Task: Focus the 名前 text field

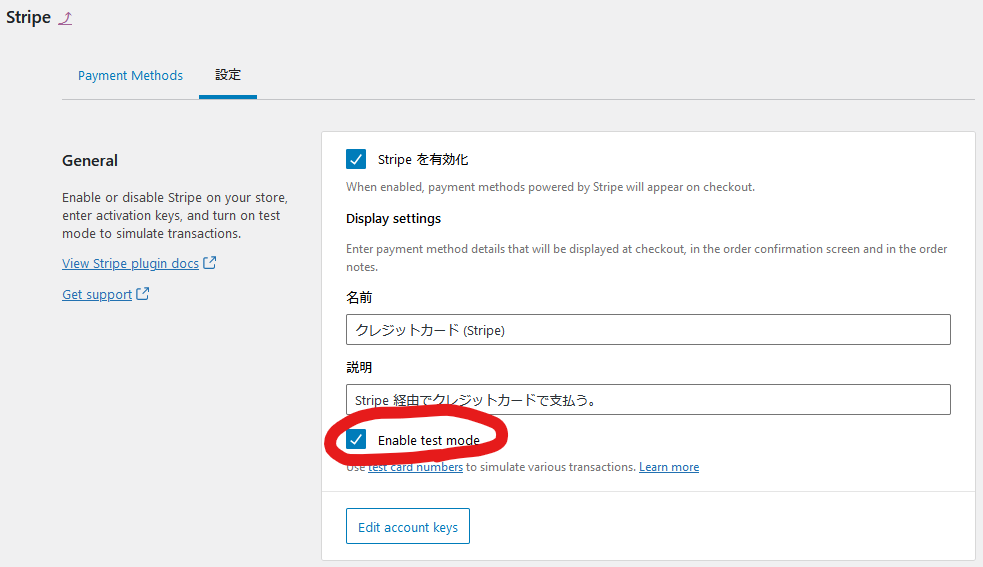Action: coord(648,329)
